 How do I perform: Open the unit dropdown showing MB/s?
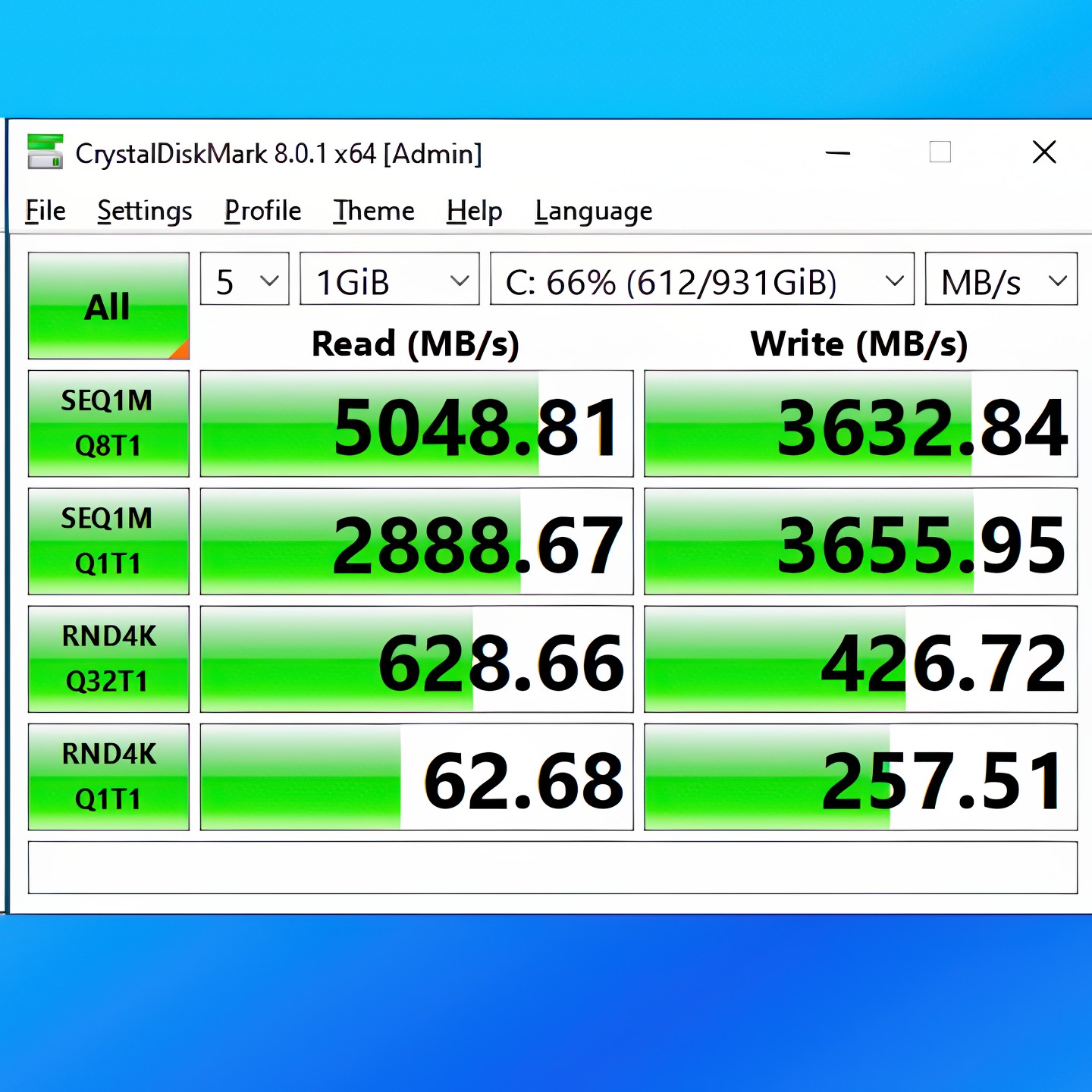(x=1002, y=279)
